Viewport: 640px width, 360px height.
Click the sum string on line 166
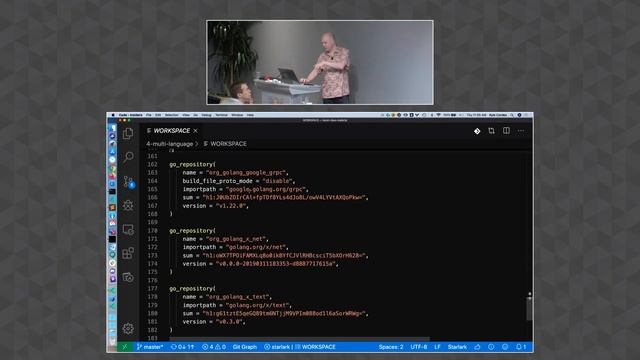285,198
